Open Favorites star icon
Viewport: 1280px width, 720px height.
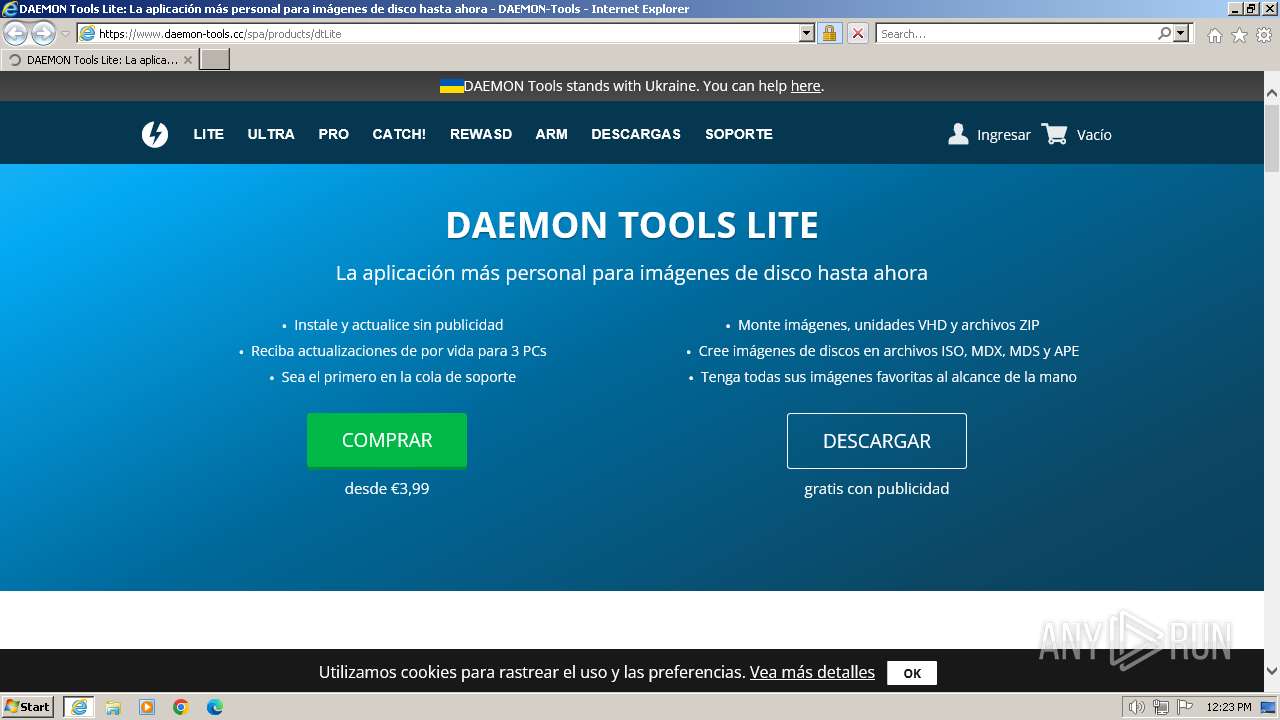(x=1239, y=35)
